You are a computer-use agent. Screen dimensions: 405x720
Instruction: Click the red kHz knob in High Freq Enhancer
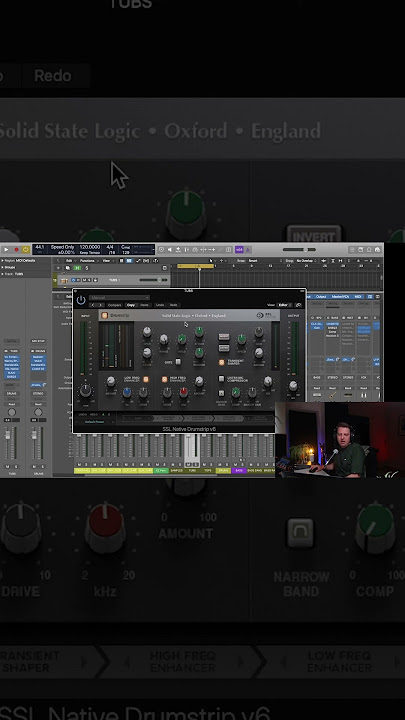coord(183,392)
